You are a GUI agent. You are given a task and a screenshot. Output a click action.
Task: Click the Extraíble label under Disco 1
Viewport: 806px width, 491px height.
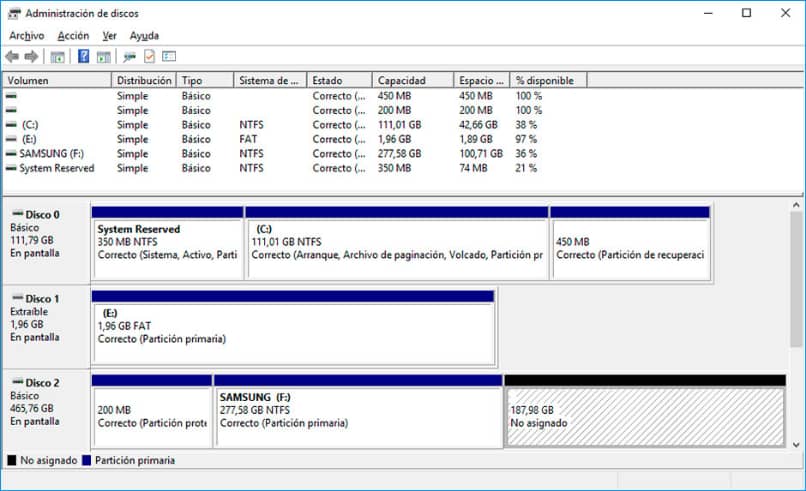click(x=29, y=312)
